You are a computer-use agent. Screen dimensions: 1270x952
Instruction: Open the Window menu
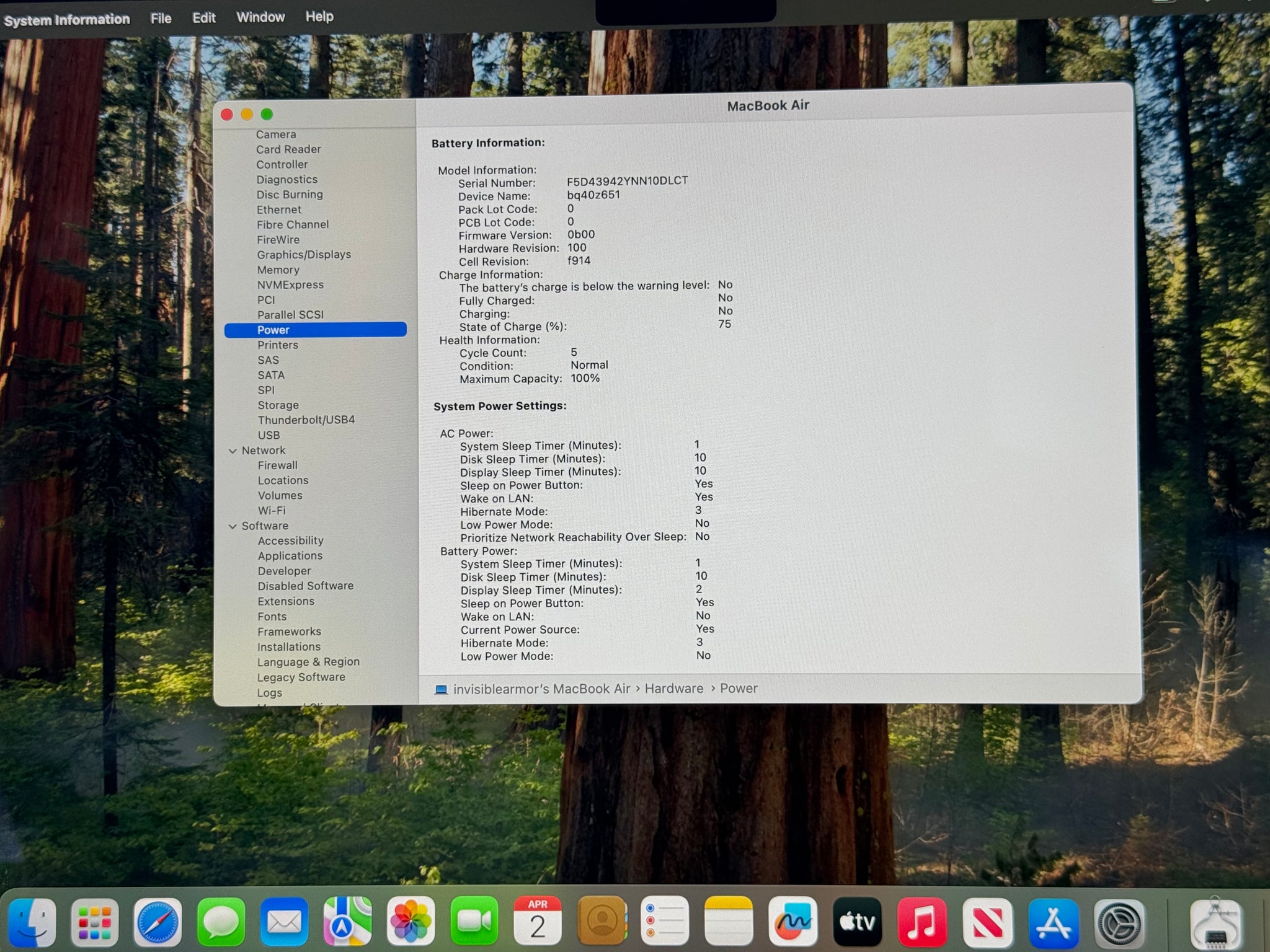(x=260, y=17)
